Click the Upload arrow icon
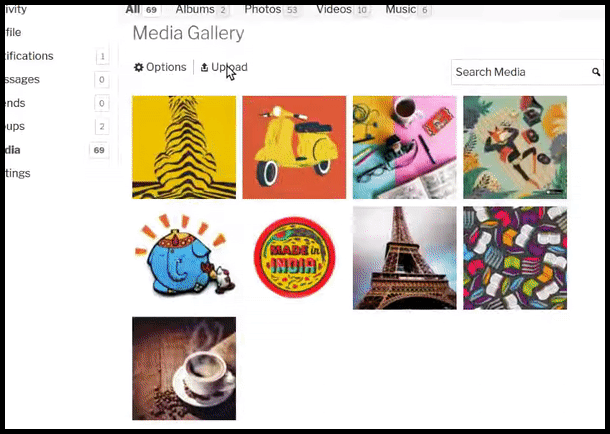 pos(204,67)
